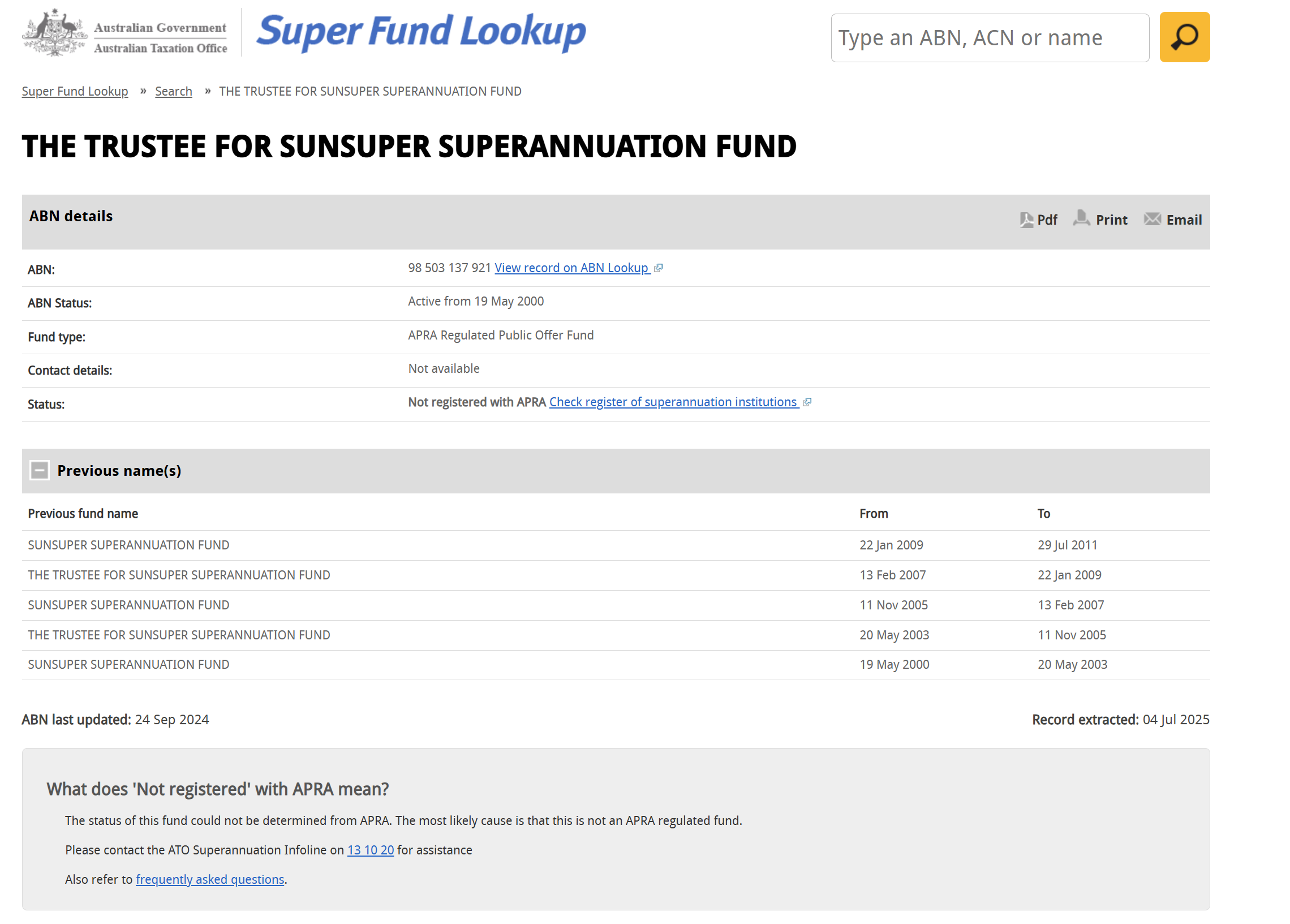Click the Email text label
1290x924 pixels.
[x=1184, y=220]
